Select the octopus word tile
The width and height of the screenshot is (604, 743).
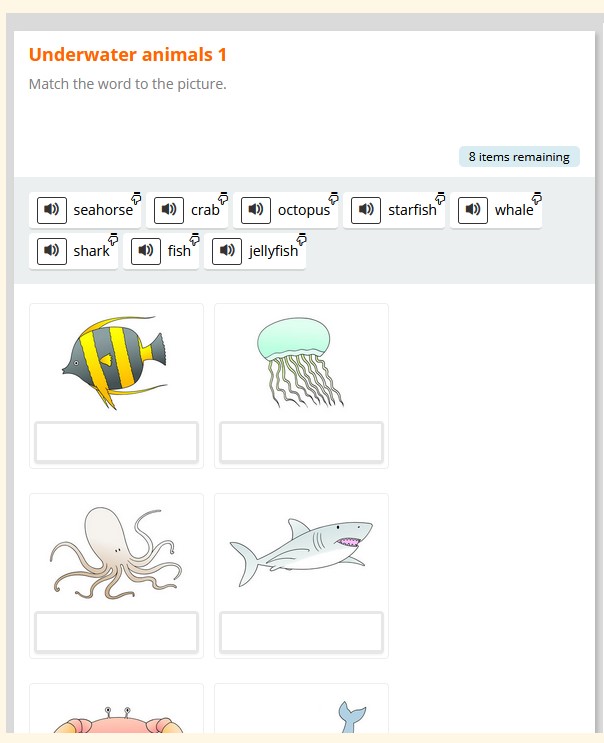(286, 210)
